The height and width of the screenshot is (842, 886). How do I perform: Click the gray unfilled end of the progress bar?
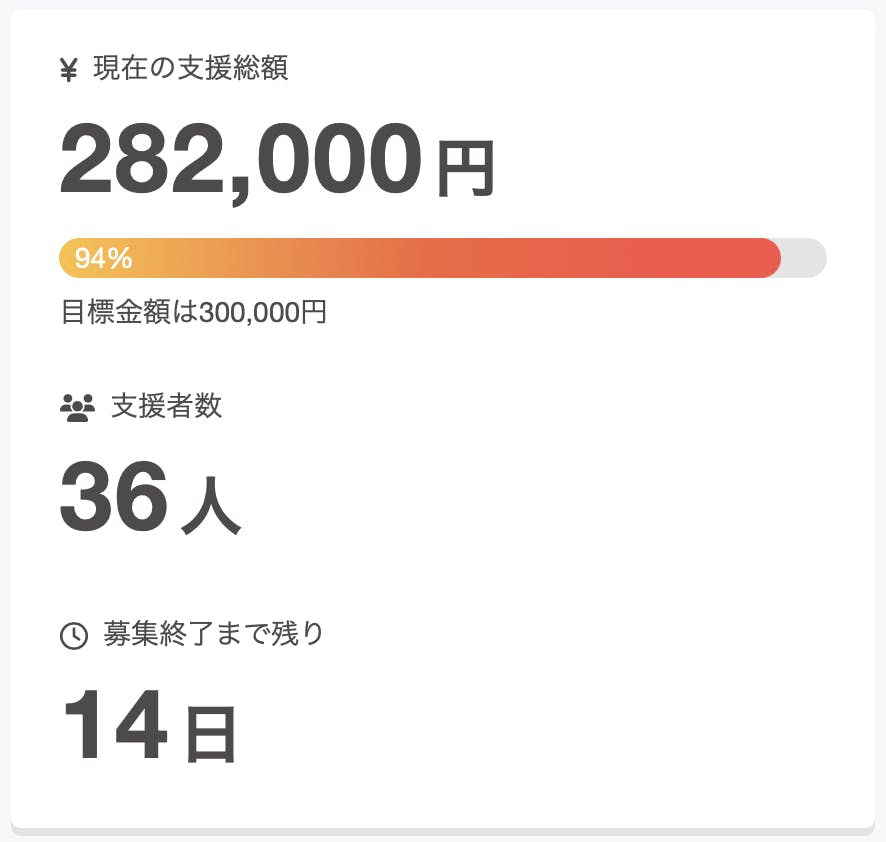(x=806, y=258)
